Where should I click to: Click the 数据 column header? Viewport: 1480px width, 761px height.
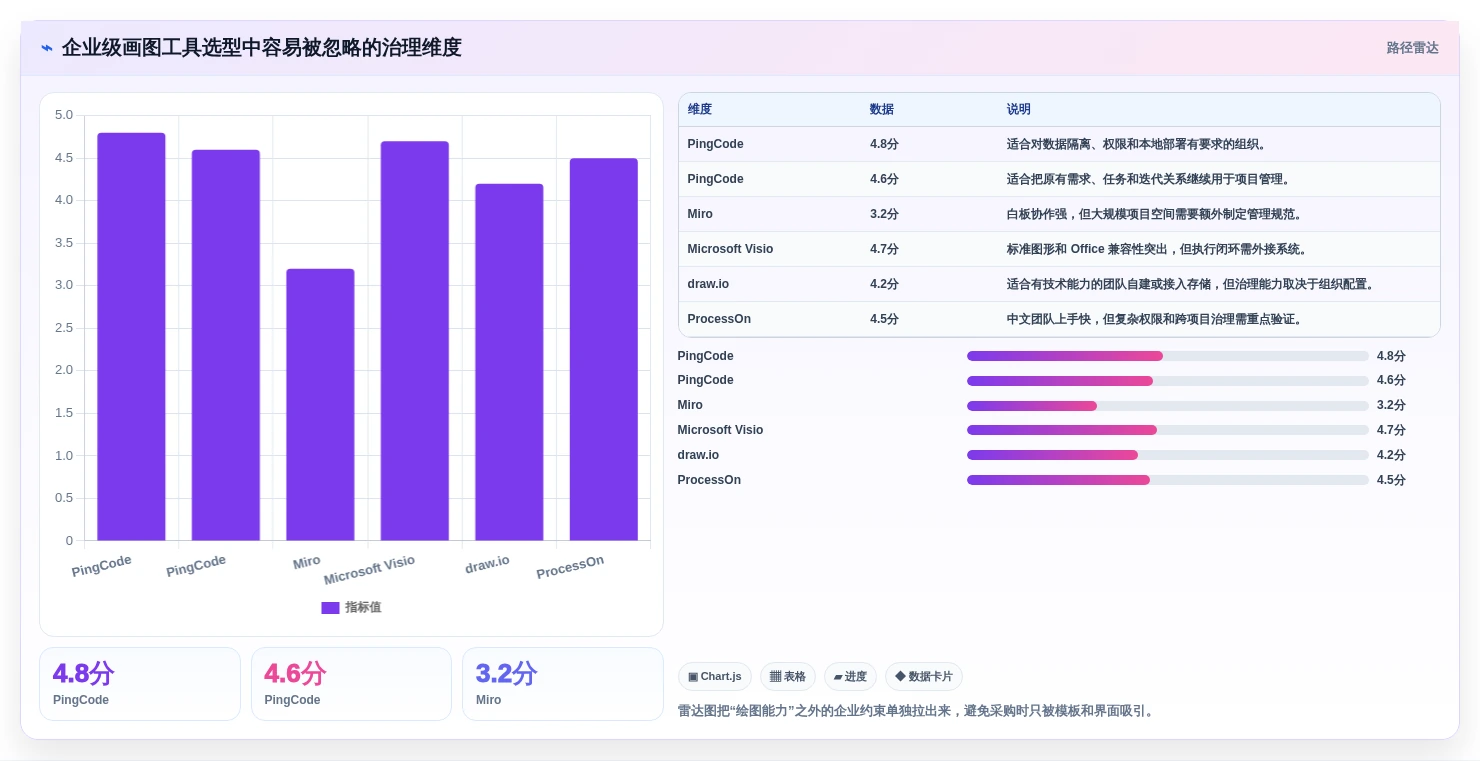(882, 110)
